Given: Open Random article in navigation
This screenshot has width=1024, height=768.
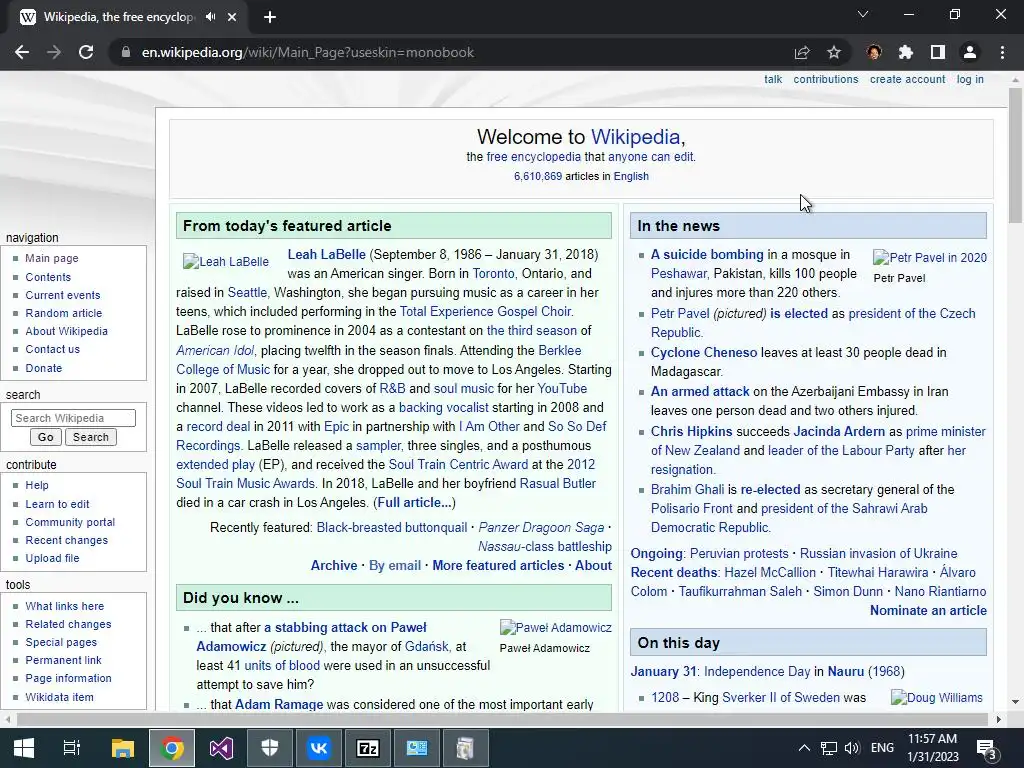Looking at the screenshot, I should 63,313.
